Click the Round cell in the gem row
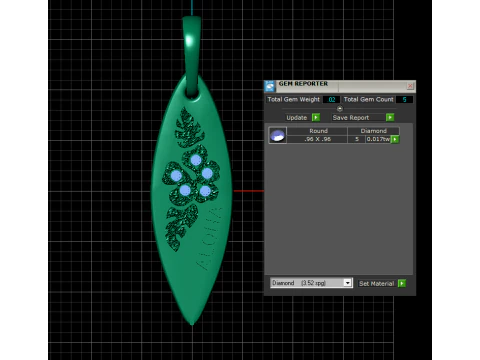The height and width of the screenshot is (360, 480). [x=318, y=131]
